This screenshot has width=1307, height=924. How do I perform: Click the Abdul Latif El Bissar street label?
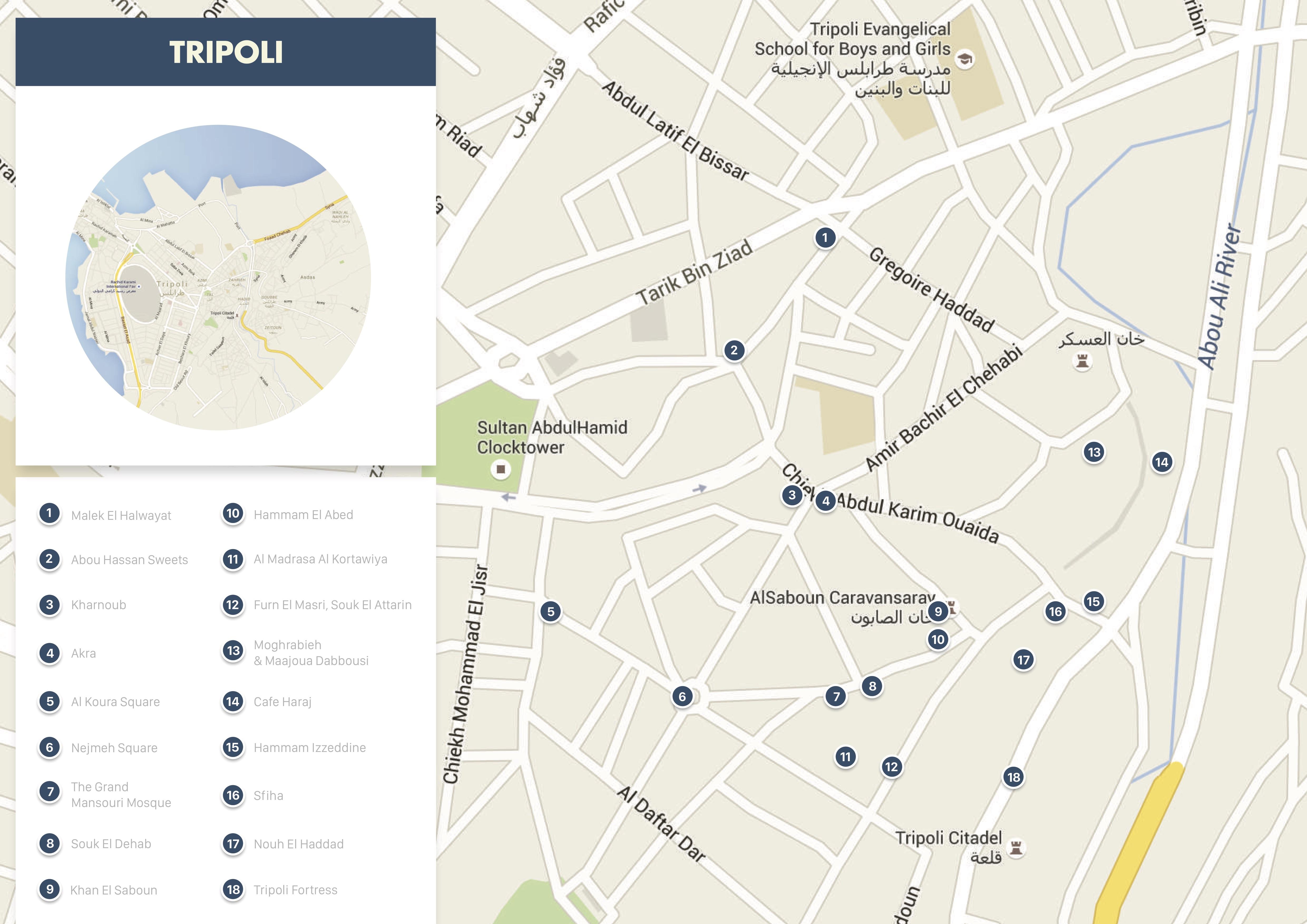coord(675,130)
